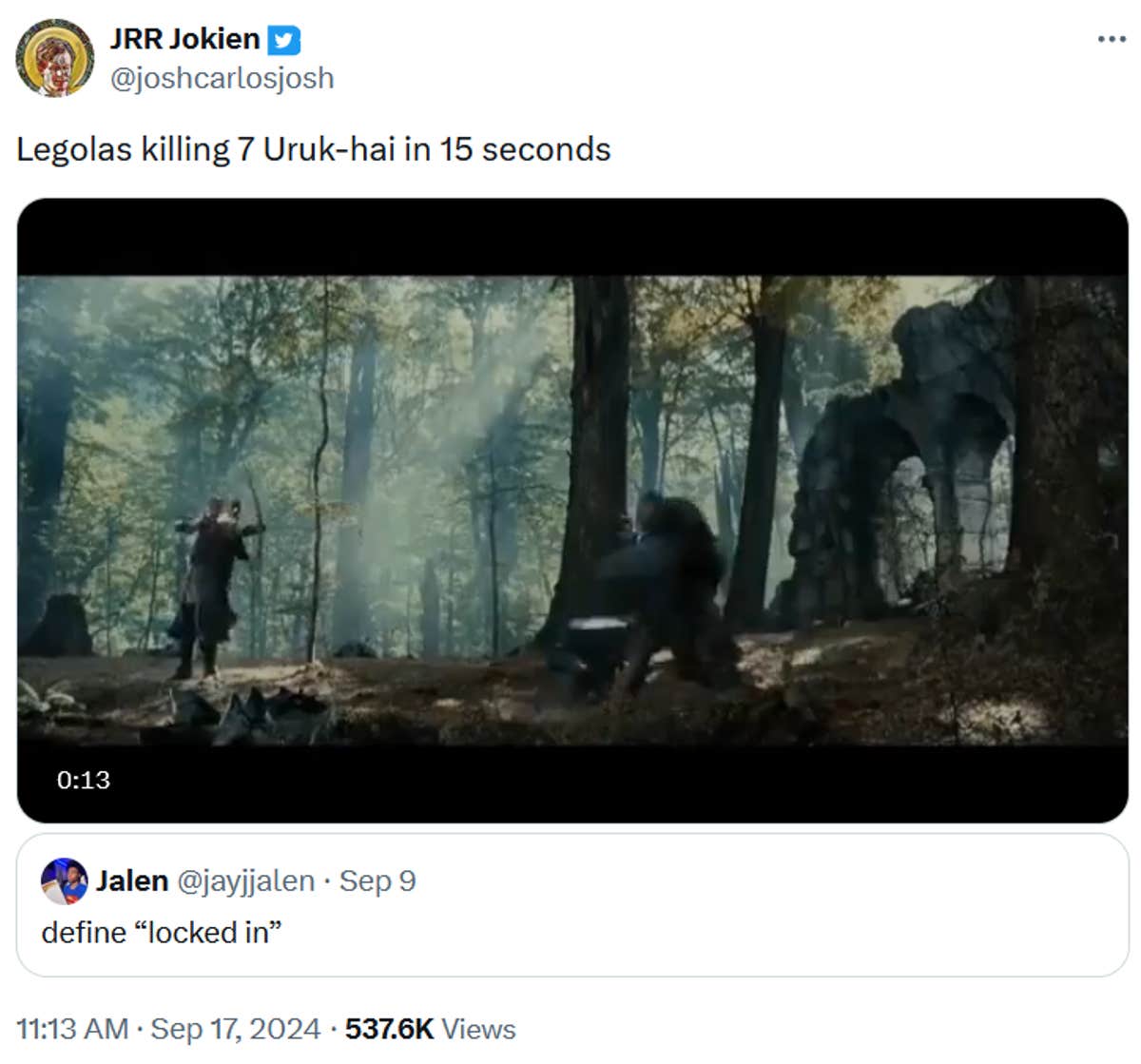Open Jalen's display name in quoted tweet
Screen dimensions: 1141x1064
coord(132,881)
